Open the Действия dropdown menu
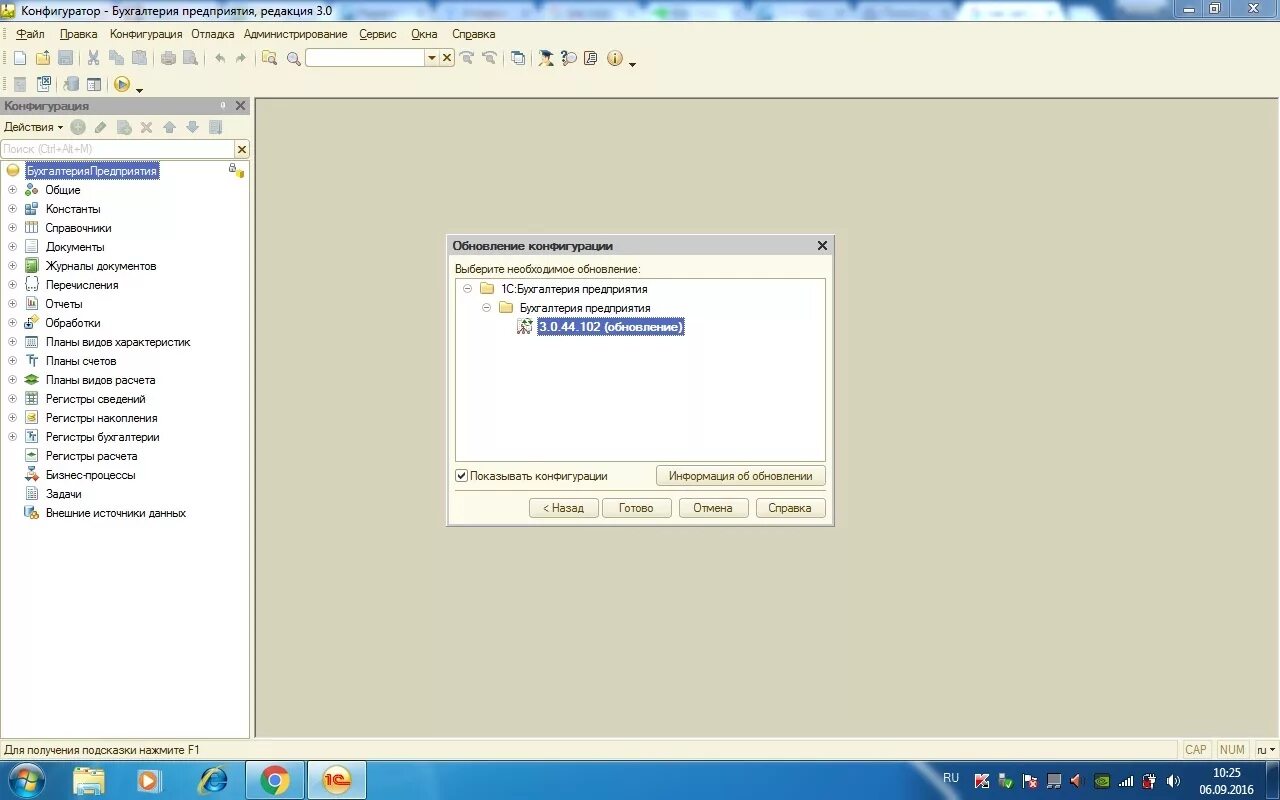 pos(33,127)
